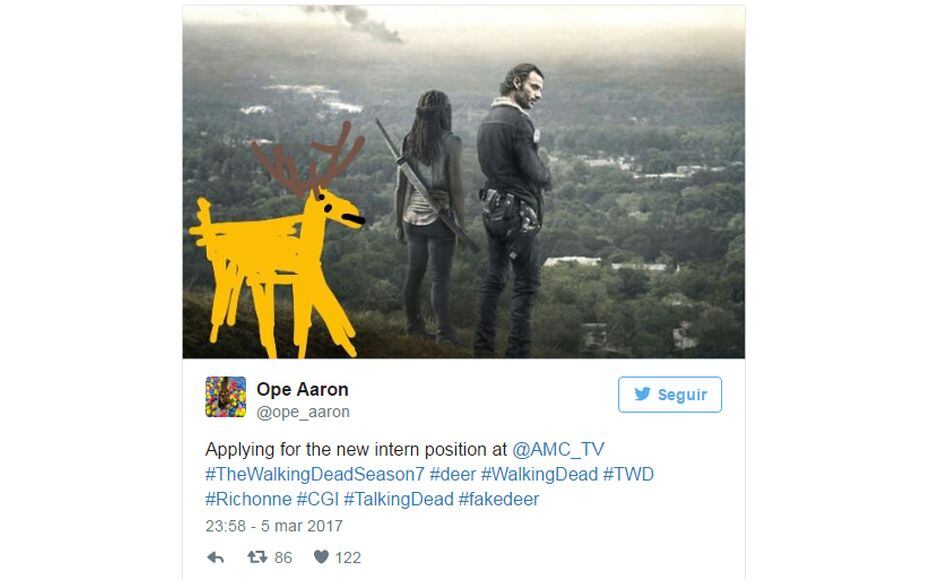The image size is (925, 580).
Task: Click the reply arrow icon
Action: pyautogui.click(x=216, y=558)
